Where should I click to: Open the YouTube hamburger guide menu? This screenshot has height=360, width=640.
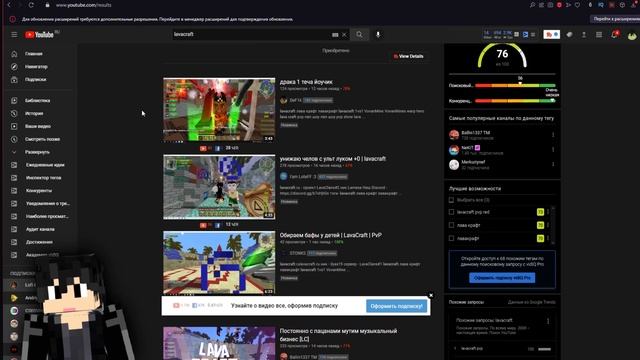click(x=14, y=35)
